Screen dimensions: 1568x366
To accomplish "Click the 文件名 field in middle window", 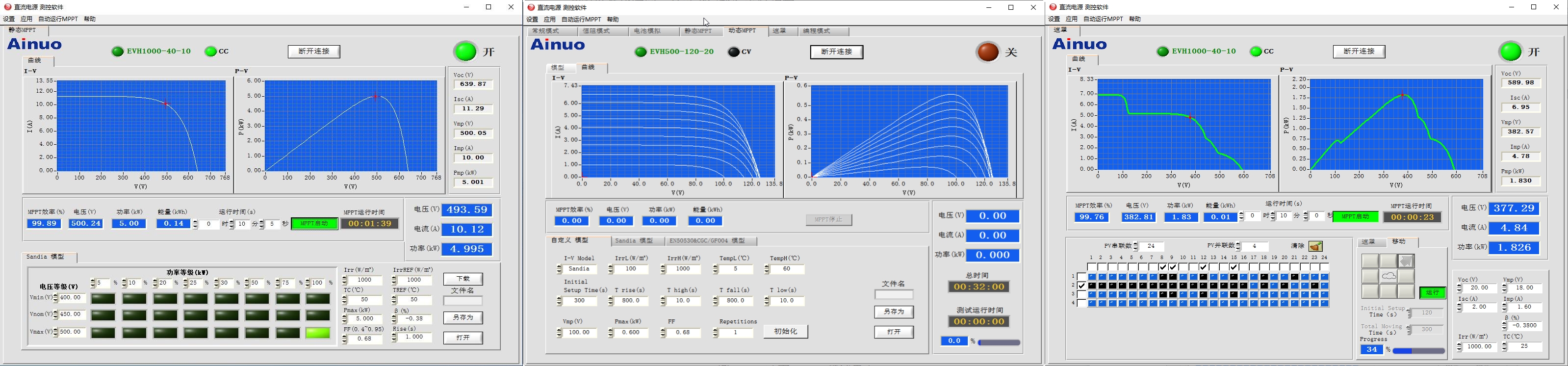I will 894,295.
